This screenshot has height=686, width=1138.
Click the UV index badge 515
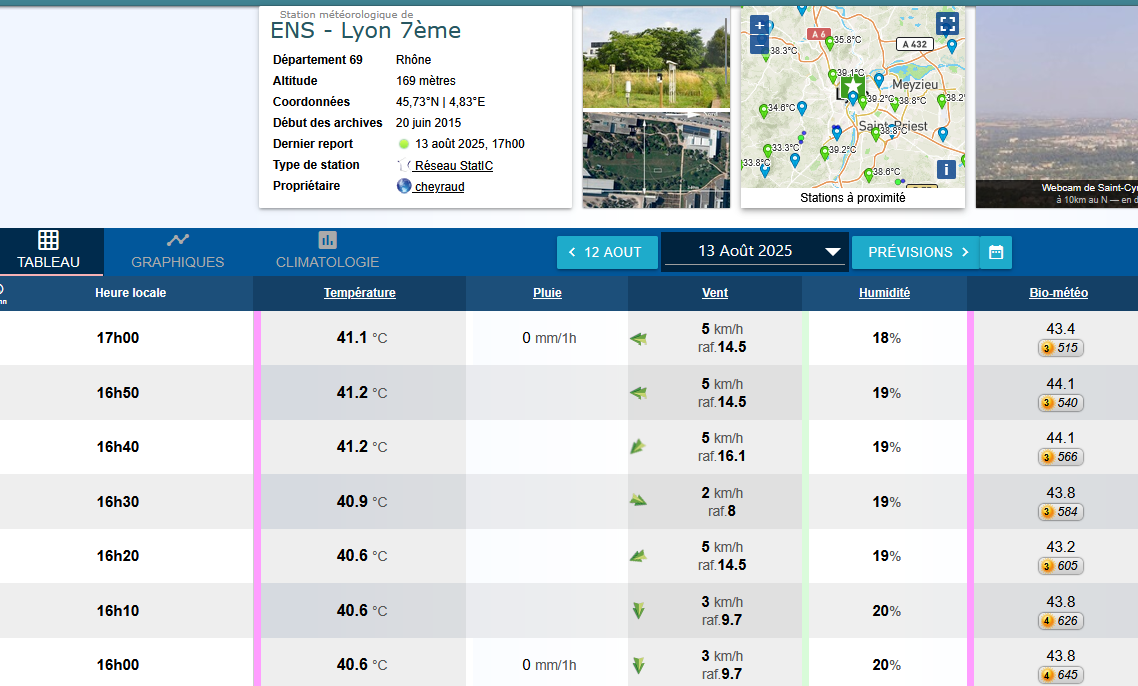[1060, 348]
